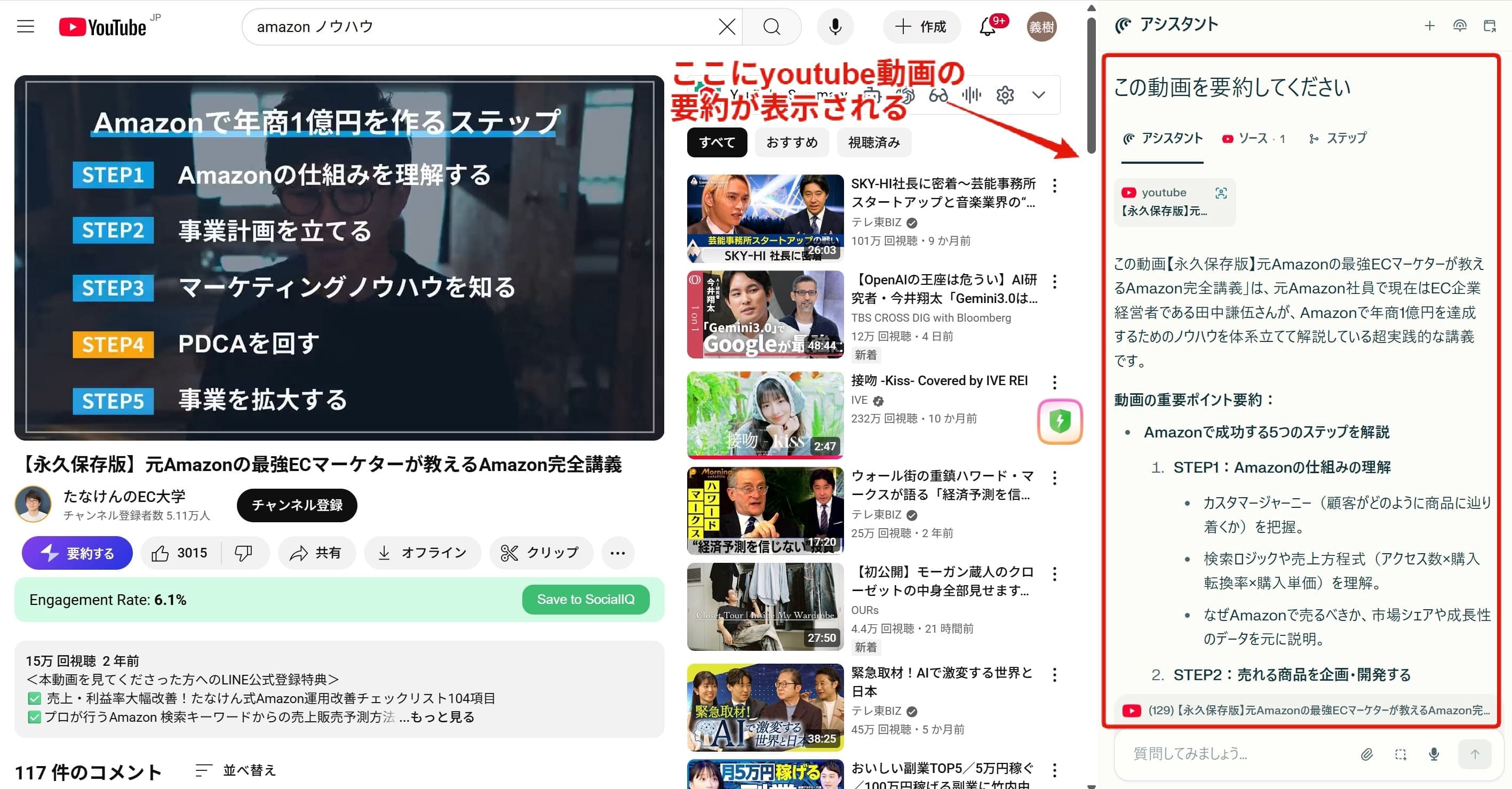1512x789 pixels.
Task: Clear the search box with X
Action: (727, 27)
